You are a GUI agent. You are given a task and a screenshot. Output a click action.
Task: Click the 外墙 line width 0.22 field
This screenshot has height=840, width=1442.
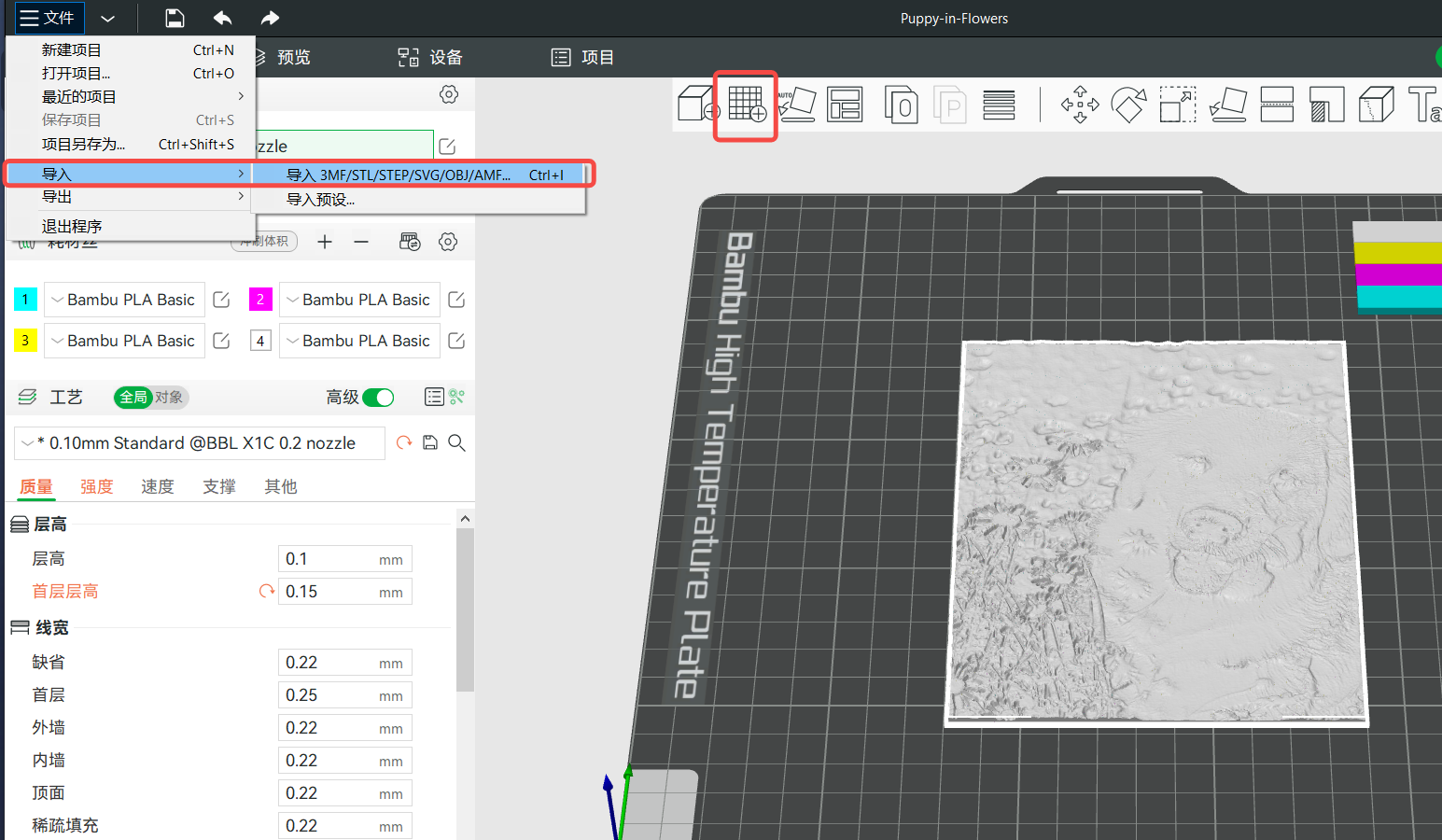point(345,728)
